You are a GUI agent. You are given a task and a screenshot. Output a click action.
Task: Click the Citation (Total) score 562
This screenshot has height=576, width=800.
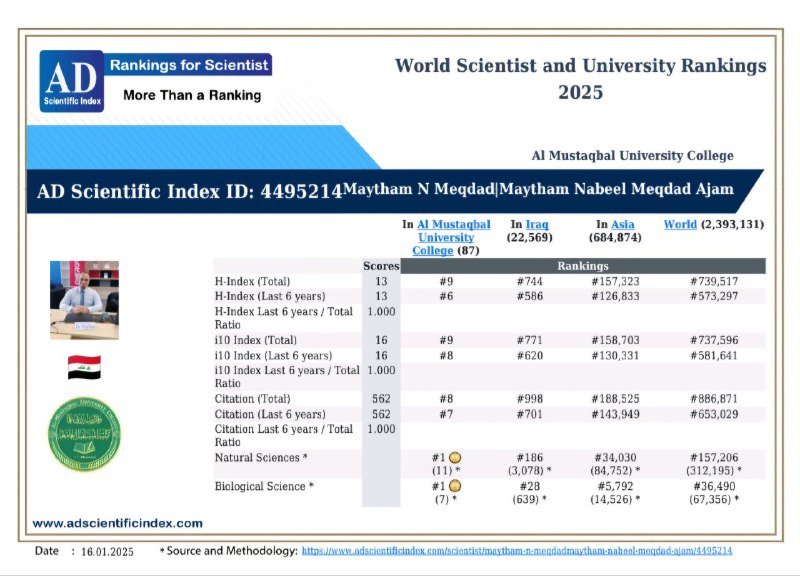coord(381,398)
